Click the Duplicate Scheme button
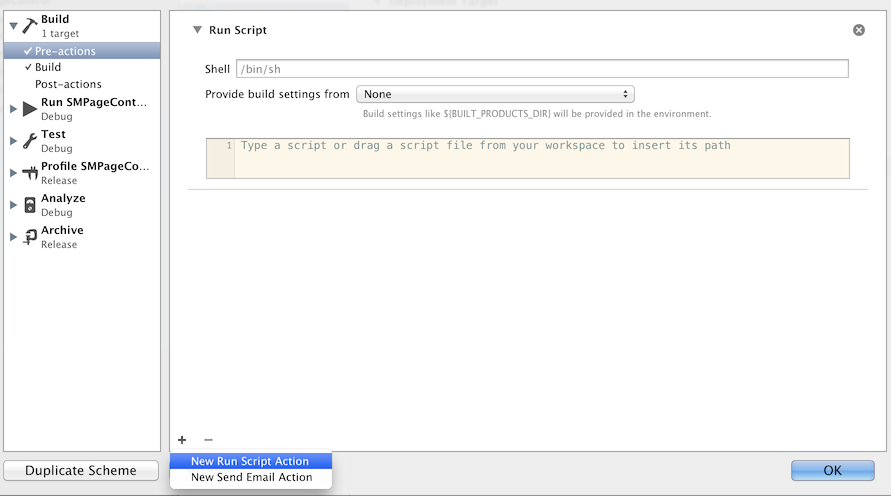 [x=81, y=470]
